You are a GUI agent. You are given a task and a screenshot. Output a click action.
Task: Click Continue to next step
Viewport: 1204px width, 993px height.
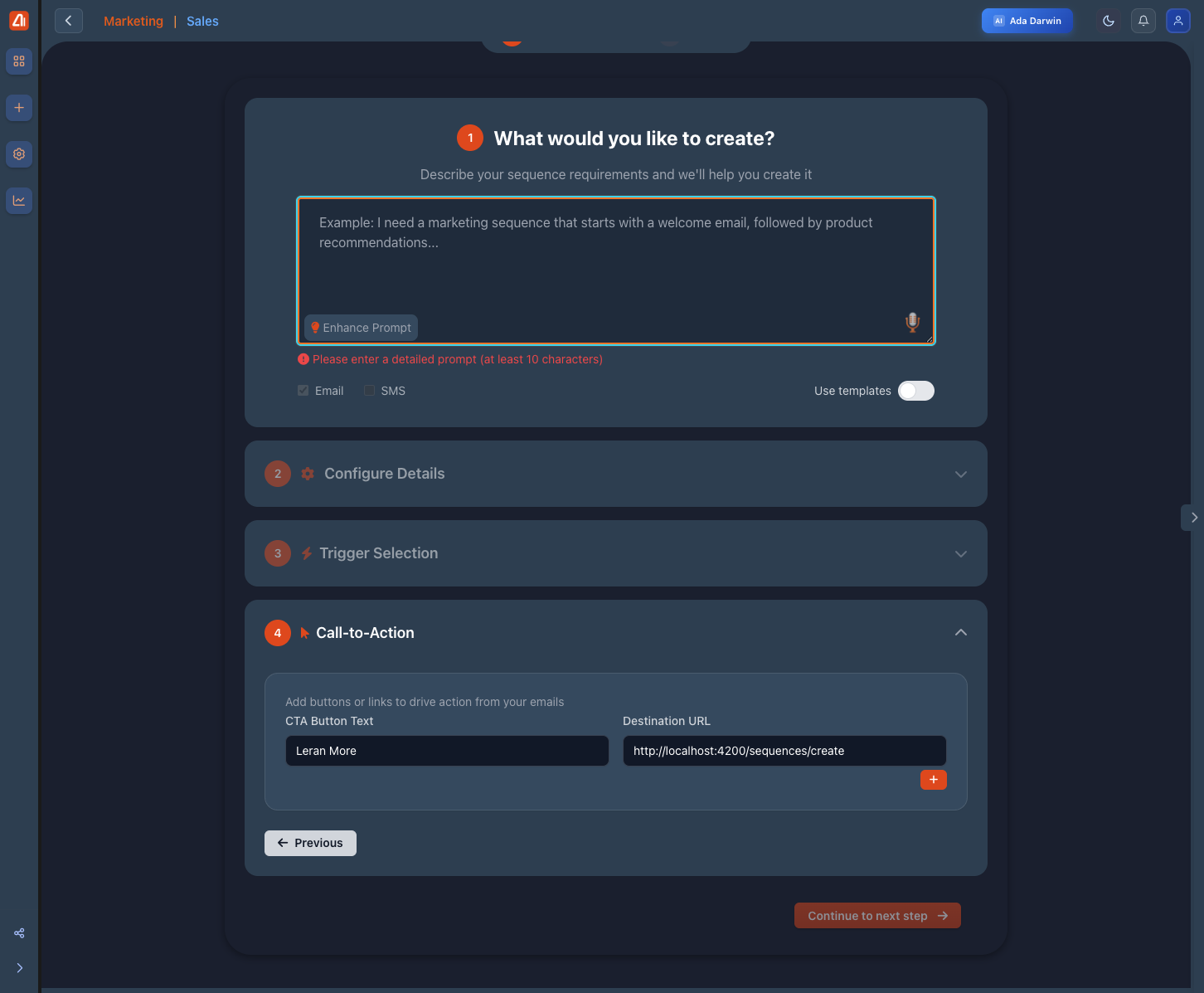coord(877,916)
